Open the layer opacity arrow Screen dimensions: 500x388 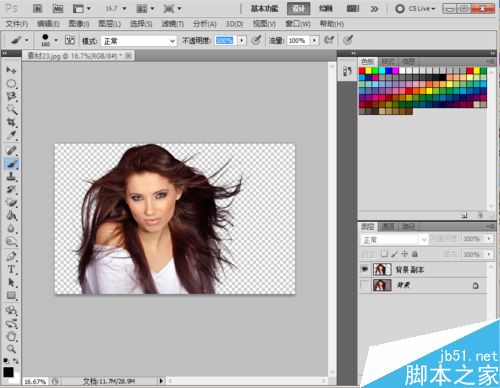tap(489, 239)
